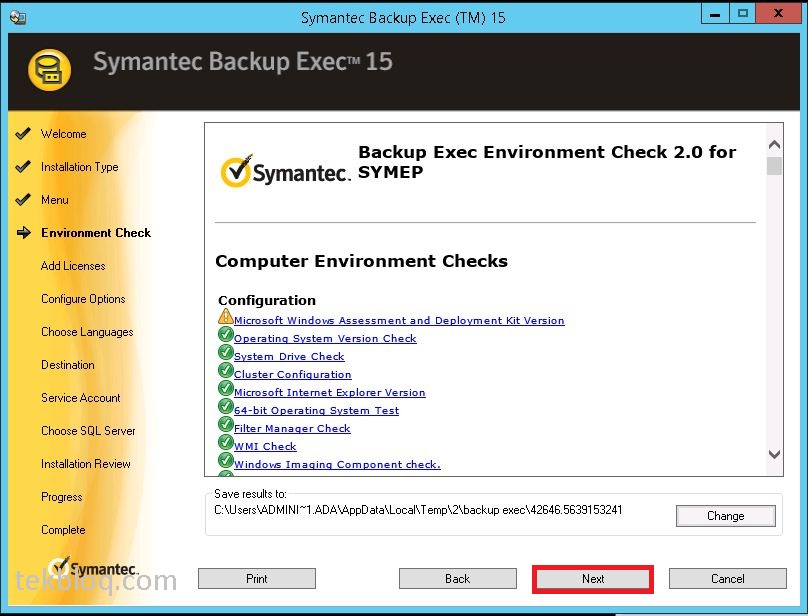Screen dimensions: 808x616
Task: Click the Computer Environment Checks heading
Action: pos(361,261)
